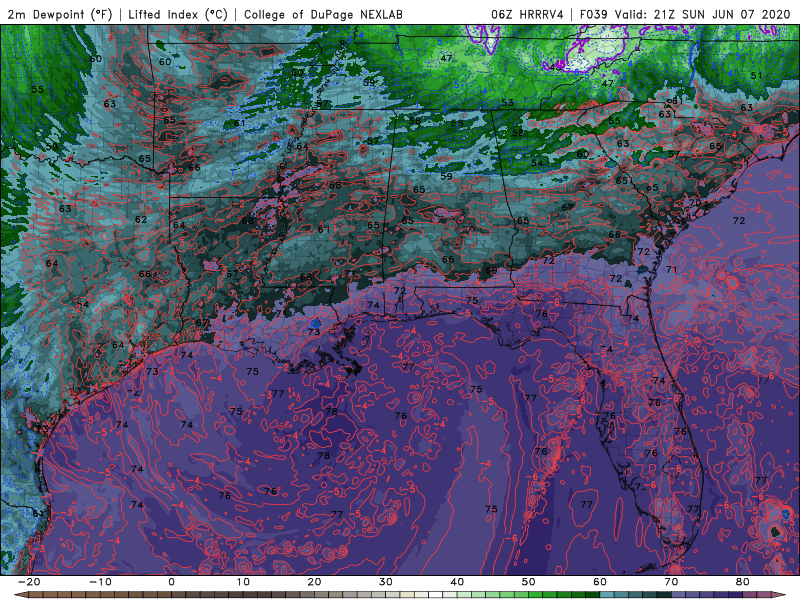Click the "F039" forecast hour text
This screenshot has width=800, height=600.
[594, 14]
